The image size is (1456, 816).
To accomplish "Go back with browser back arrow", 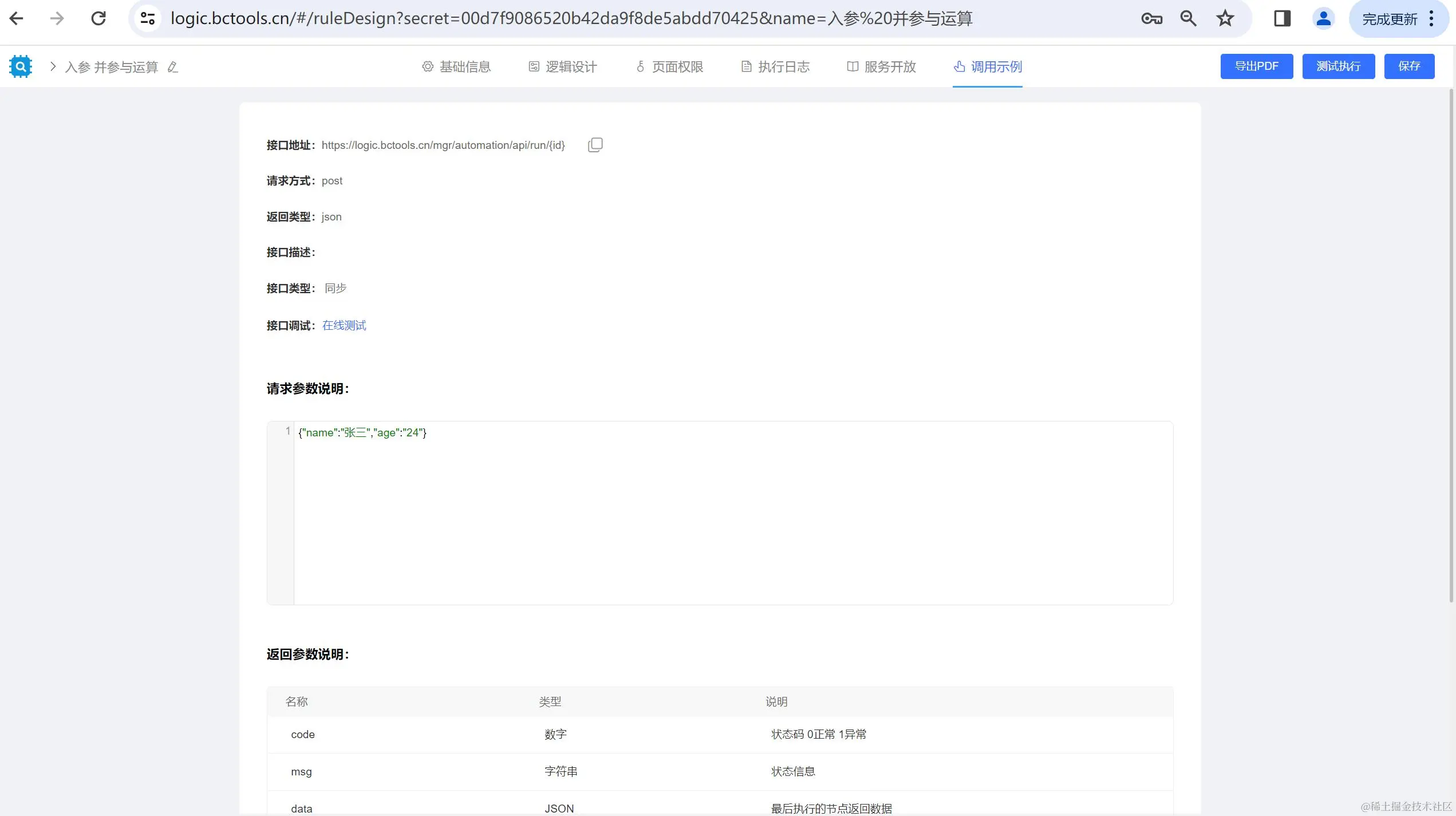I will 17,18.
